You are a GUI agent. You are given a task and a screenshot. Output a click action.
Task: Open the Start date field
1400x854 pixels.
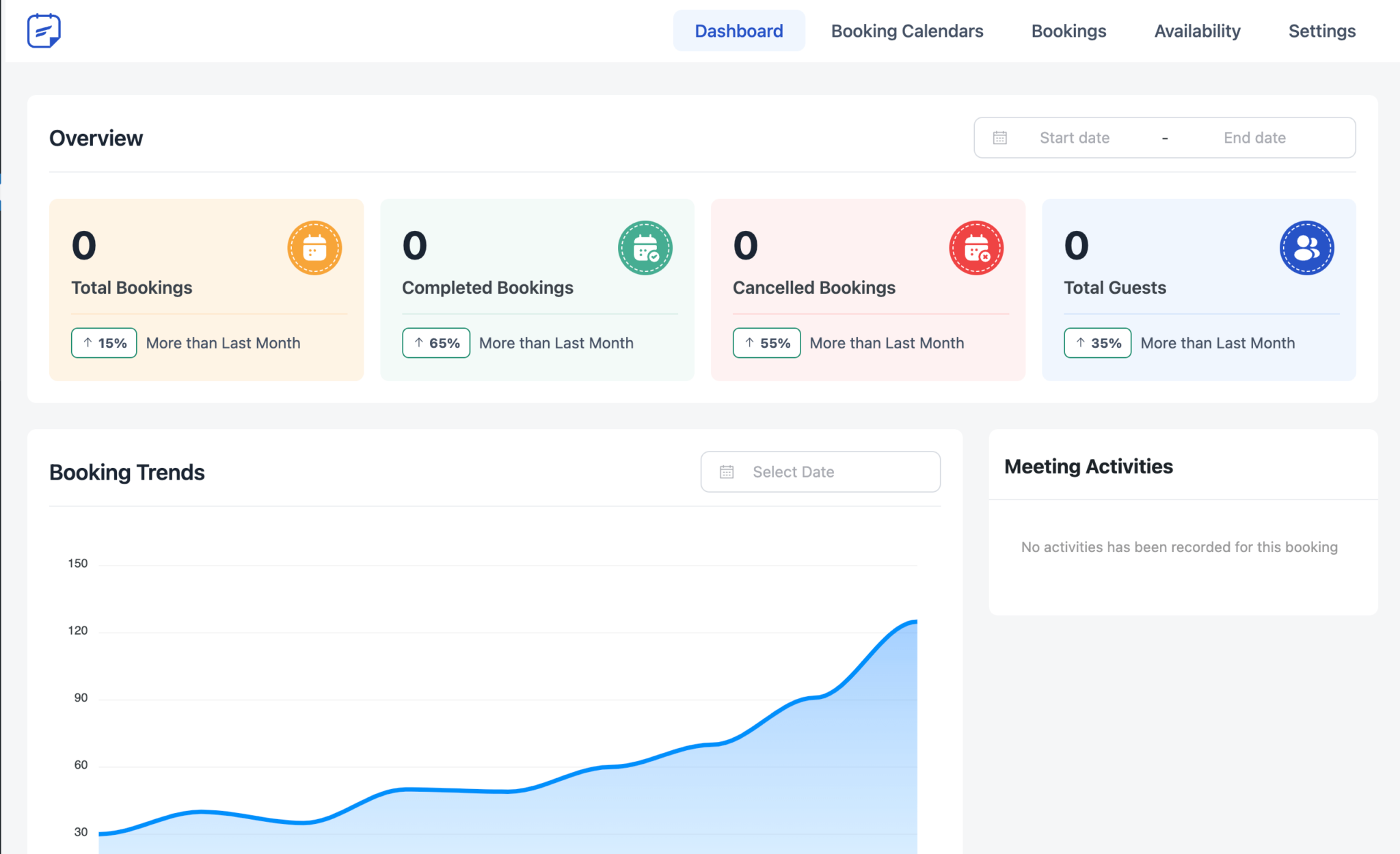pyautogui.click(x=1074, y=137)
